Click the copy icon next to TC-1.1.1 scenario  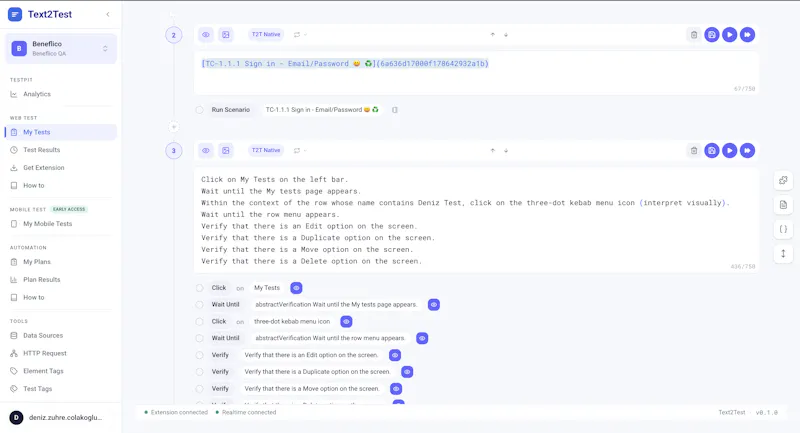click(x=394, y=110)
